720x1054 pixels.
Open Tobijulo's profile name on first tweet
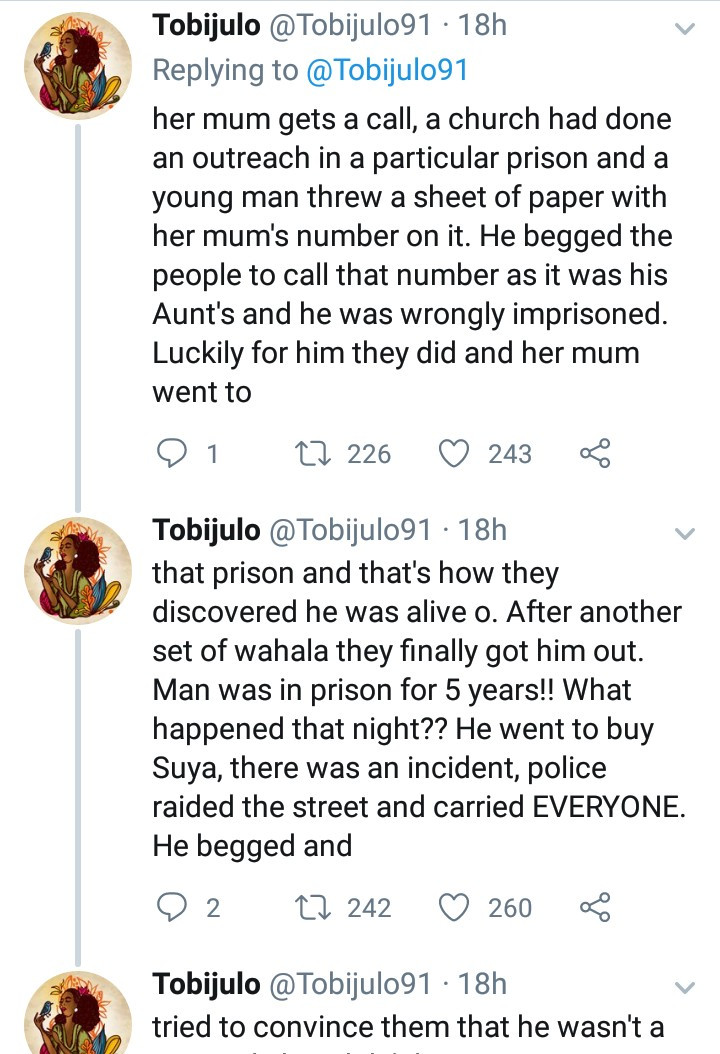(x=206, y=26)
